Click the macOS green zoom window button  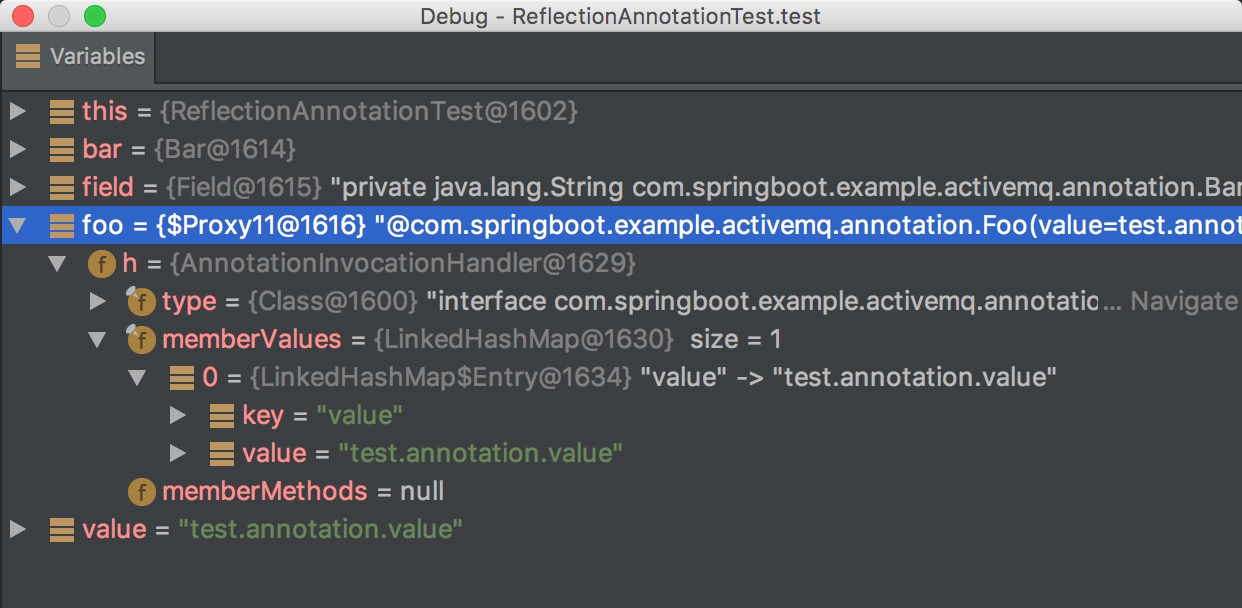coord(95,16)
